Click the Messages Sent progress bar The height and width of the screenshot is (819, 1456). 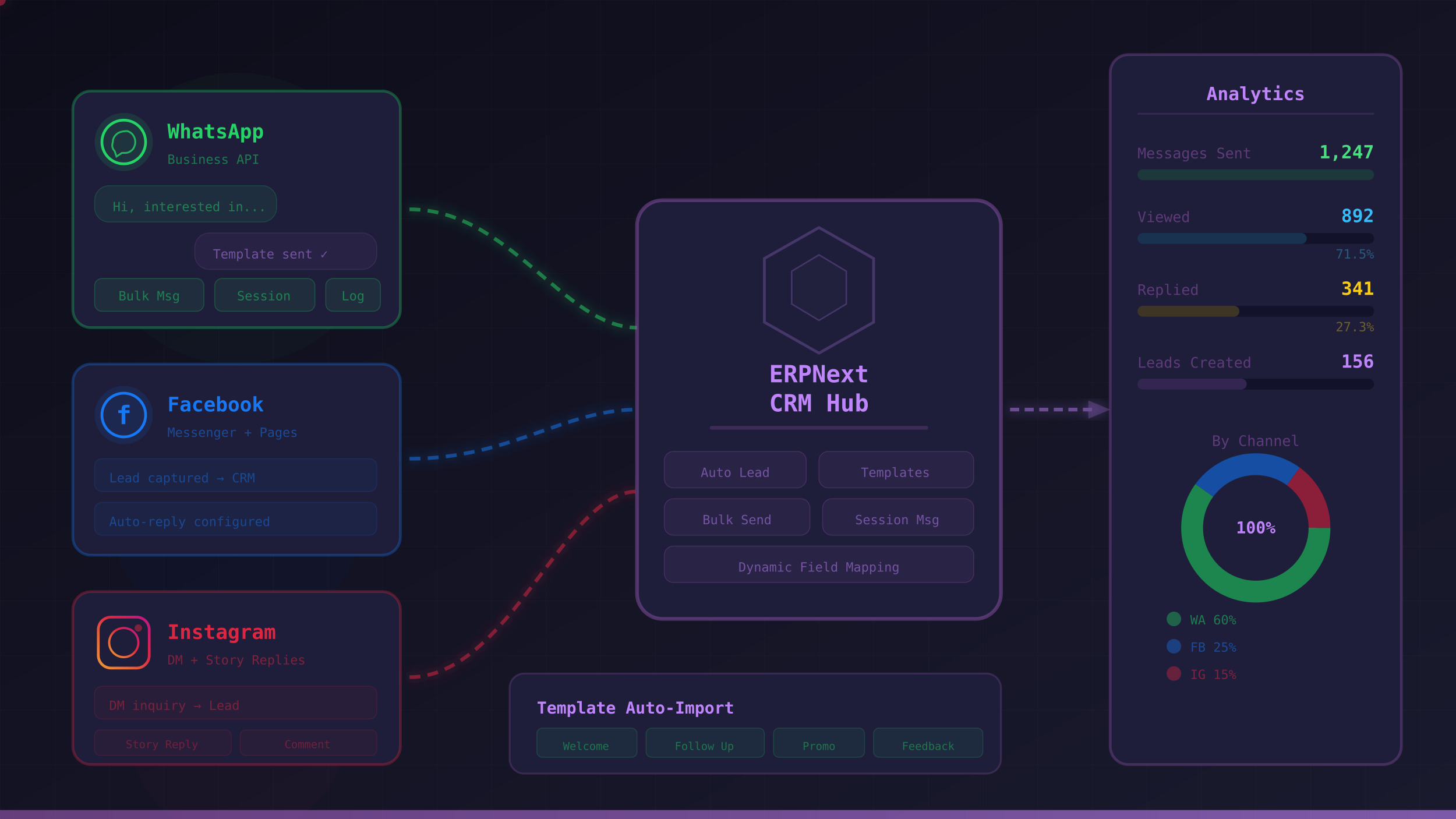coord(1256,175)
